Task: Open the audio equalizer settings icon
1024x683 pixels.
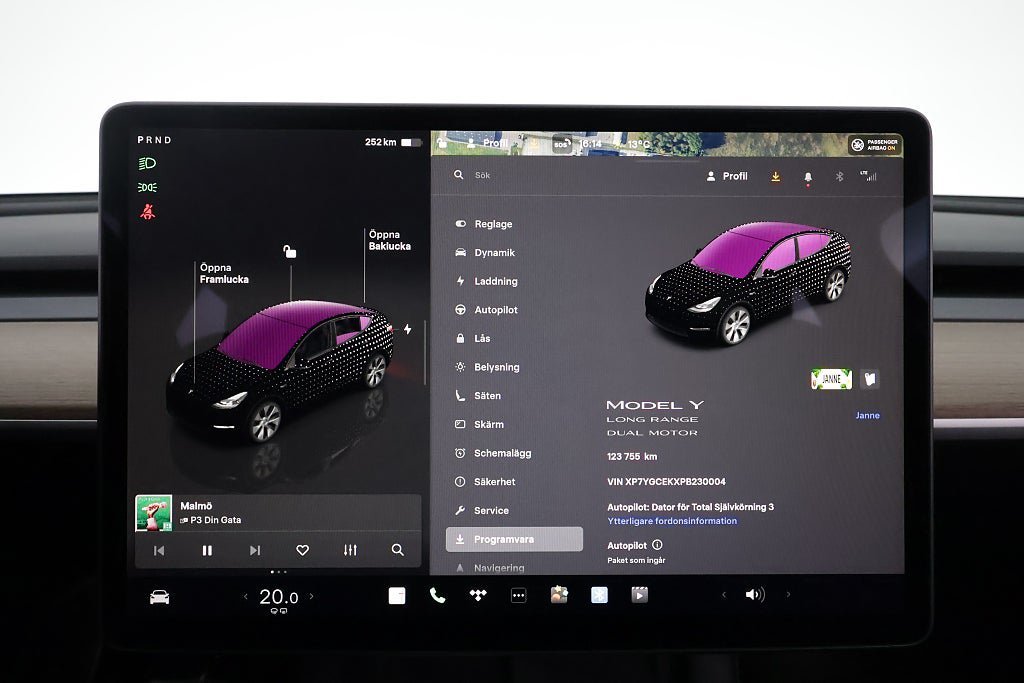Action: click(x=350, y=550)
